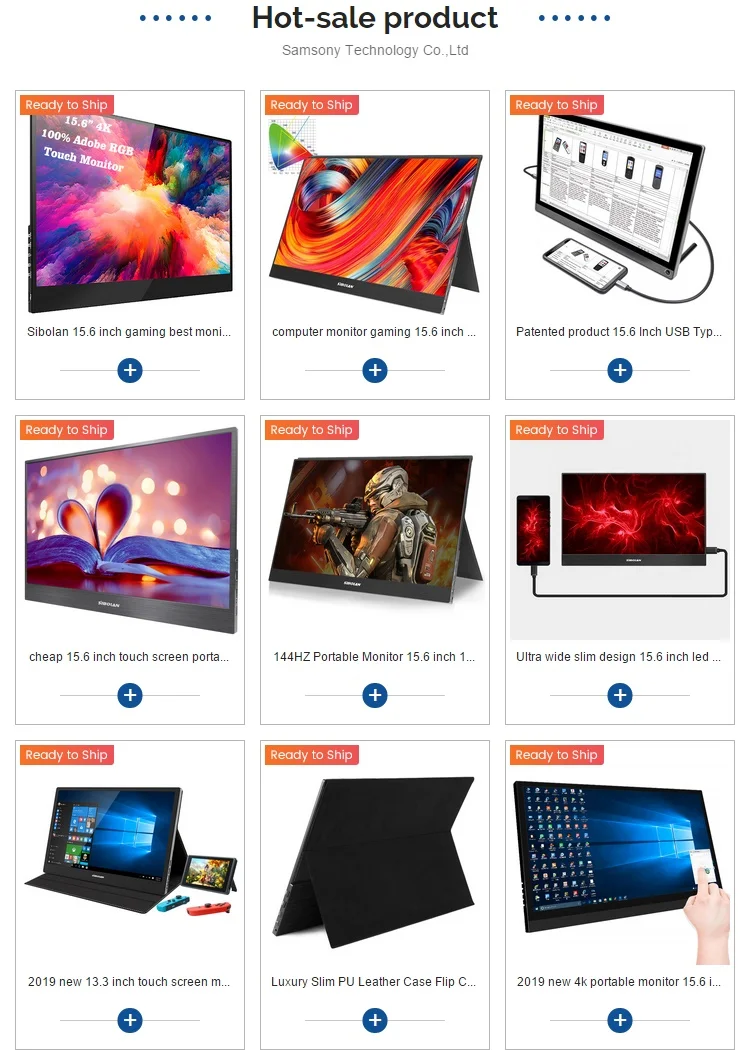Select the Nintendo Switch monitor product image
The width and height of the screenshot is (750, 1050).
click(x=130, y=855)
